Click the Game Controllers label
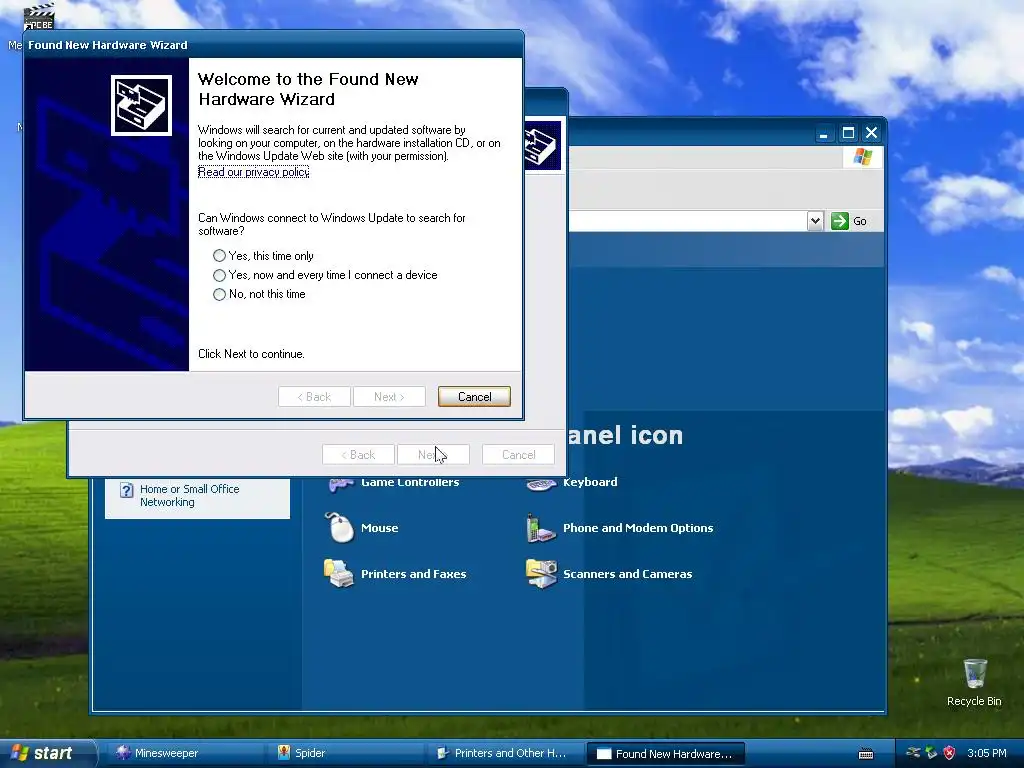This screenshot has height=768, width=1024. pyautogui.click(x=410, y=483)
